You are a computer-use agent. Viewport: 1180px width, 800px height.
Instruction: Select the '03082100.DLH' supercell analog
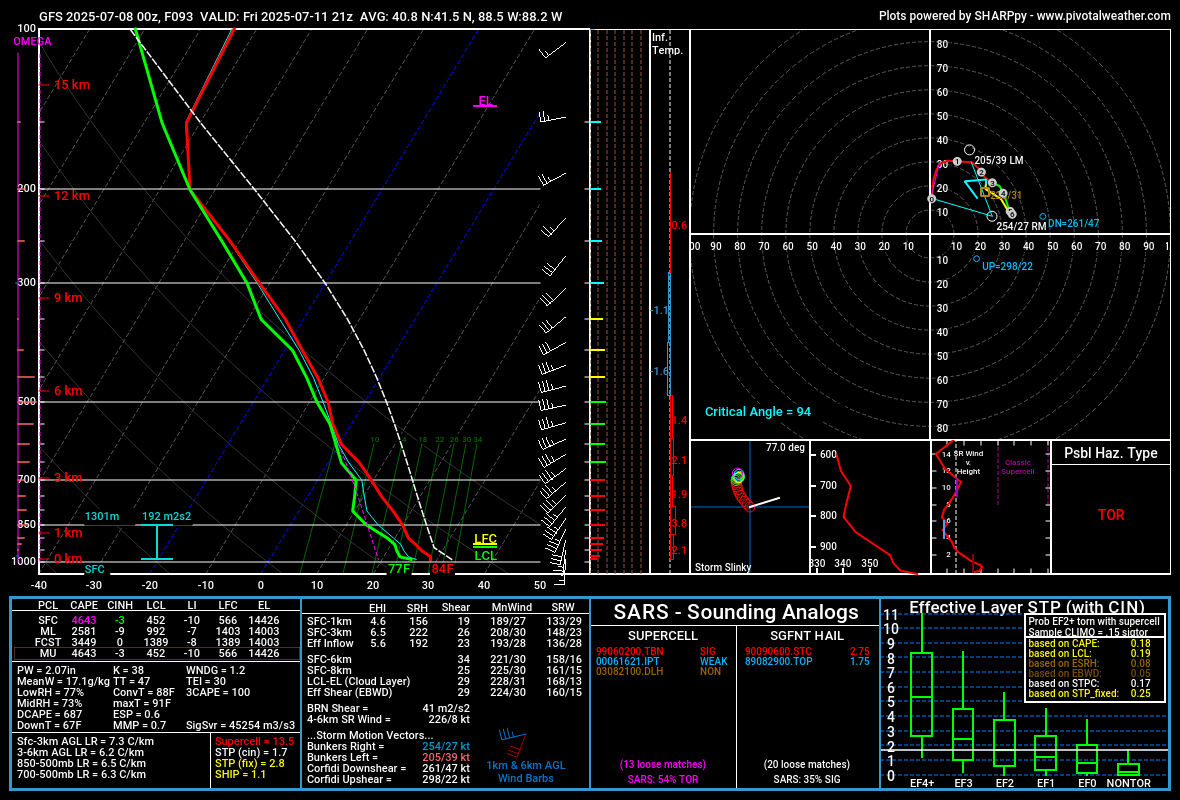click(x=629, y=671)
